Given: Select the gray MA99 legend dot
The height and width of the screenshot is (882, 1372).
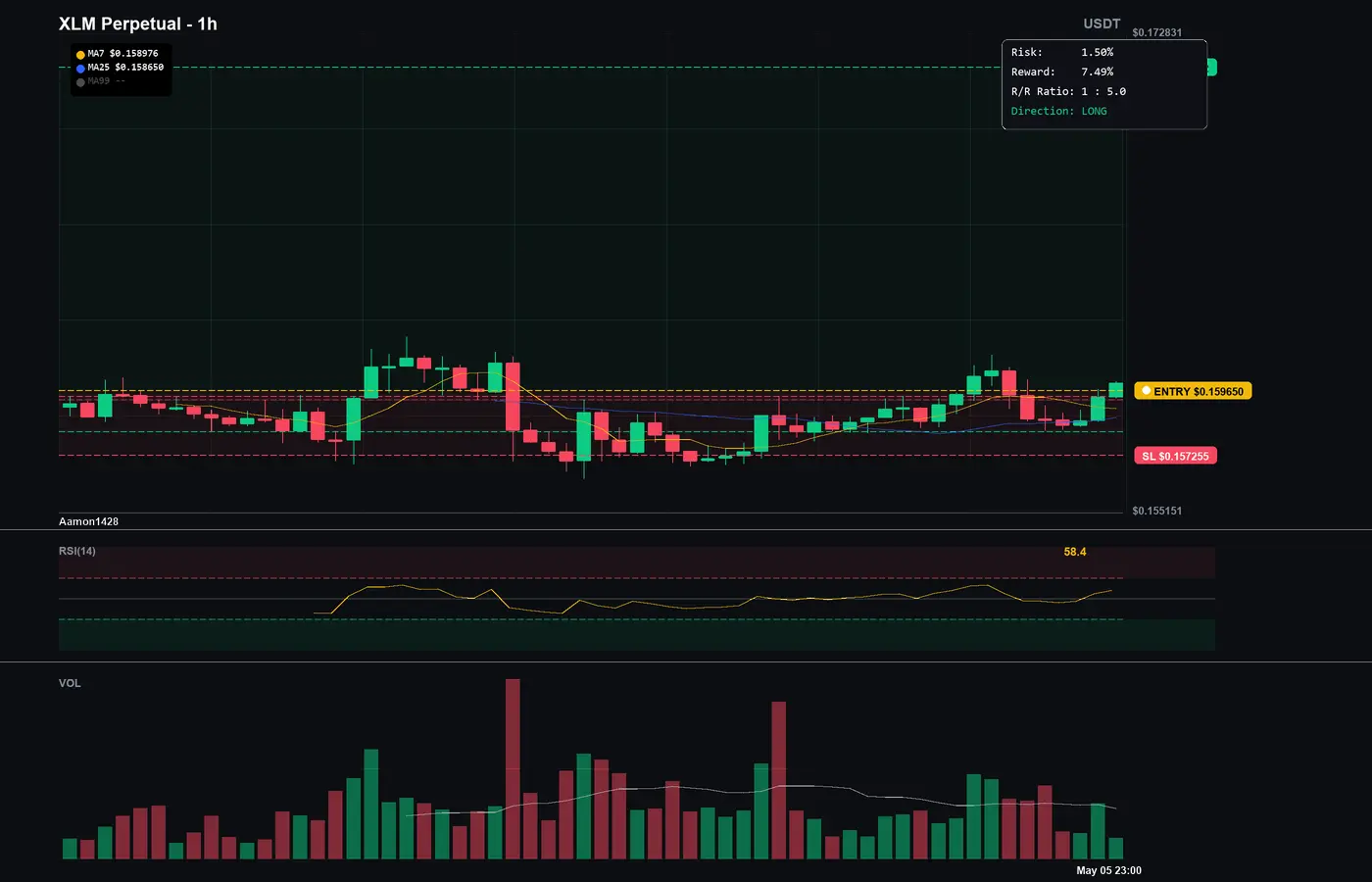Looking at the screenshot, I should [x=80, y=82].
